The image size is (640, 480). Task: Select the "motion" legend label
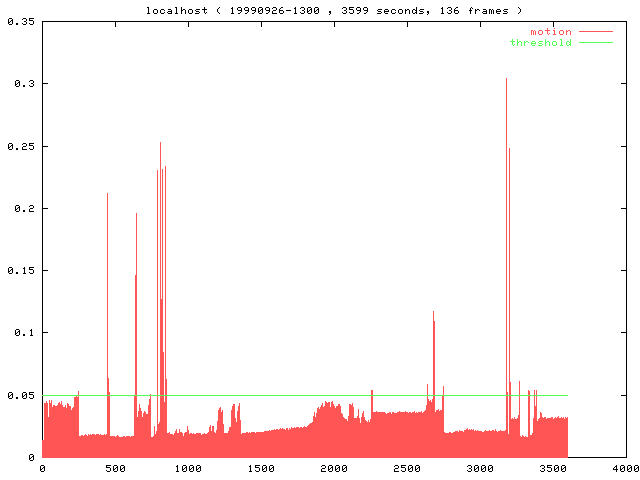(550, 32)
